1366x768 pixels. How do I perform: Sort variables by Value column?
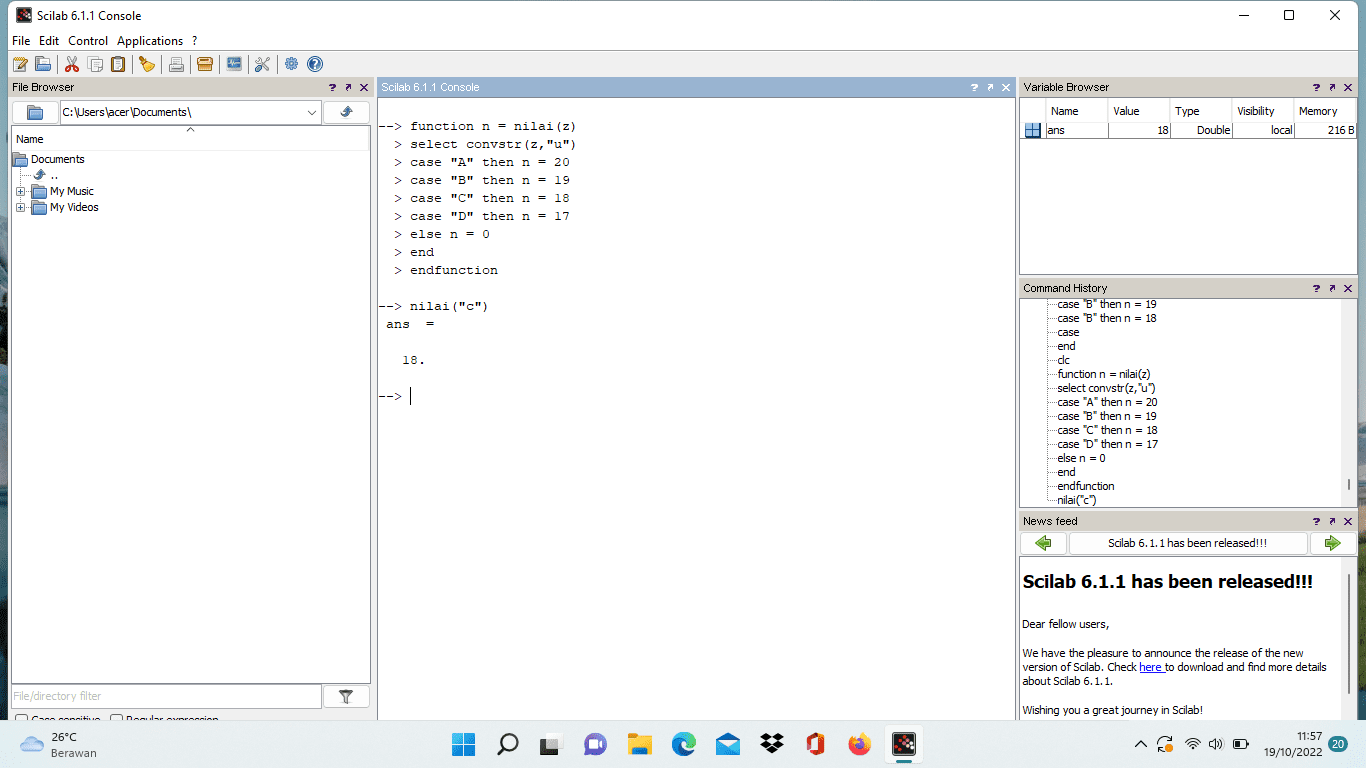[1139, 111]
